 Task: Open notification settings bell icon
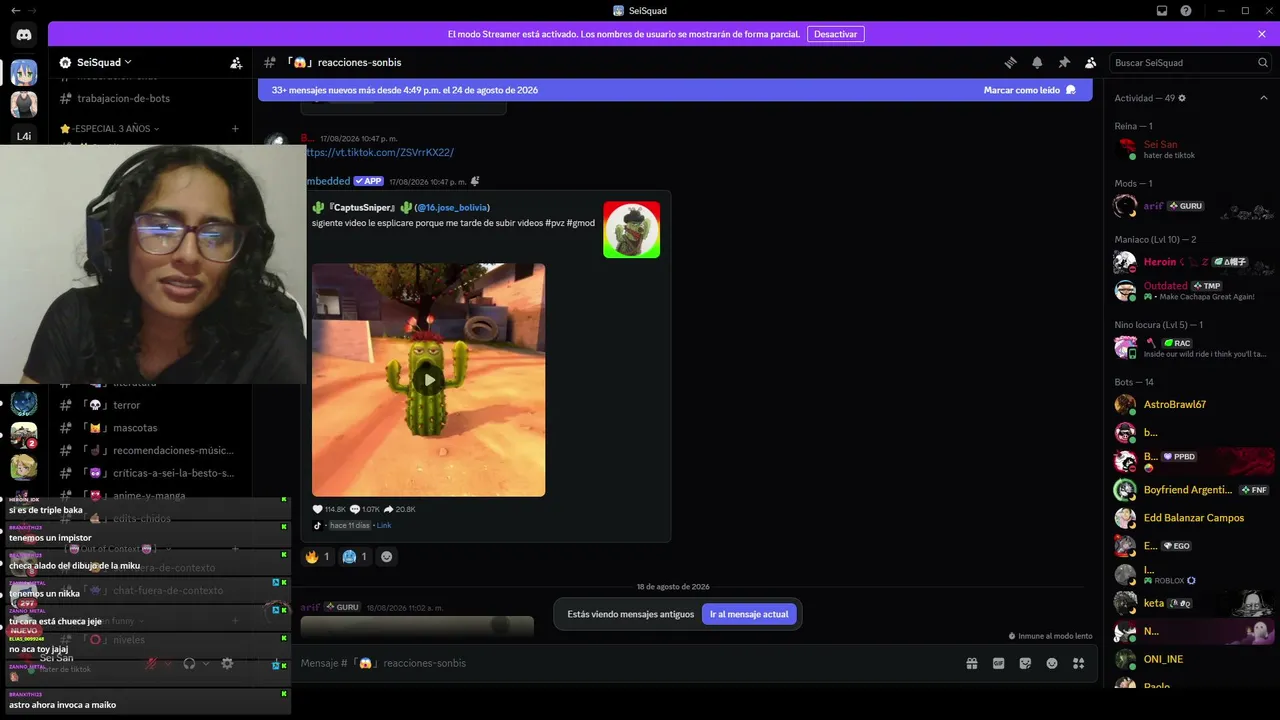1037,62
